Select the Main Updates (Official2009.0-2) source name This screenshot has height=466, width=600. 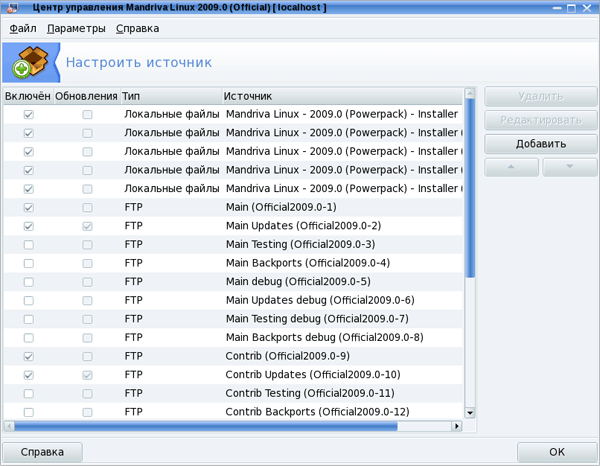[303, 226]
